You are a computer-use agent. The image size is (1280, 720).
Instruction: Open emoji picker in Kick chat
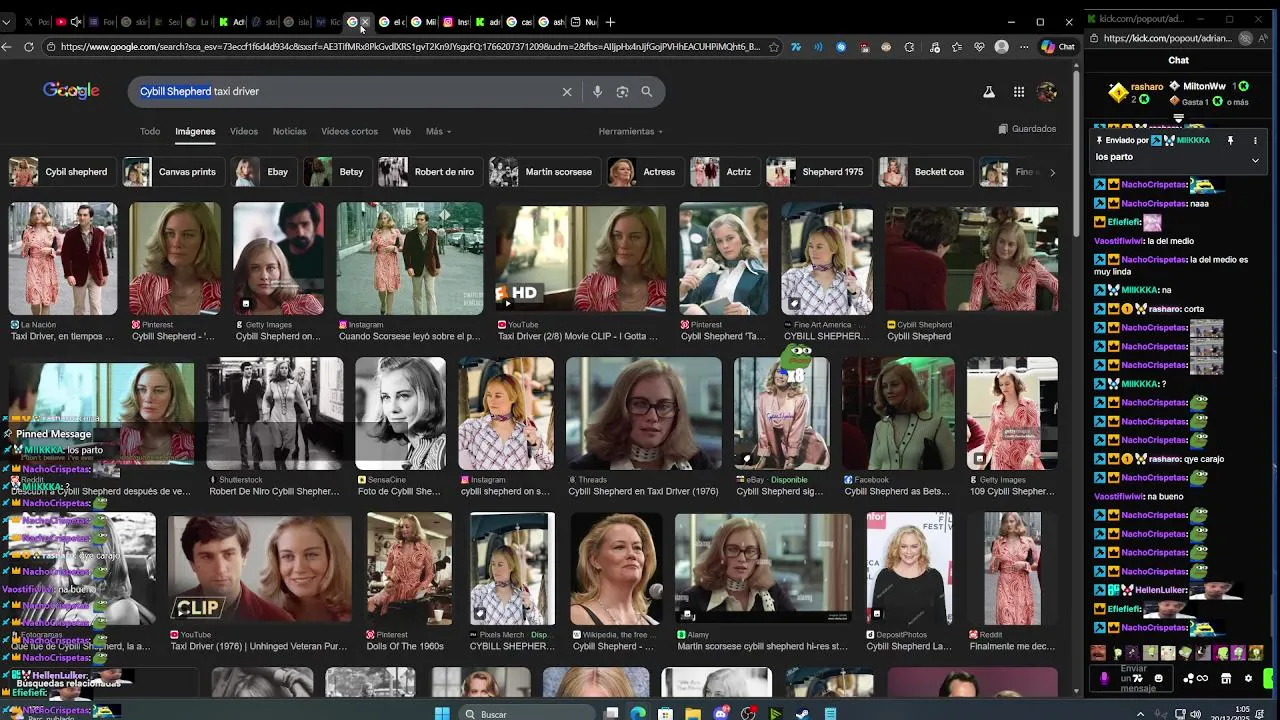1159,678
